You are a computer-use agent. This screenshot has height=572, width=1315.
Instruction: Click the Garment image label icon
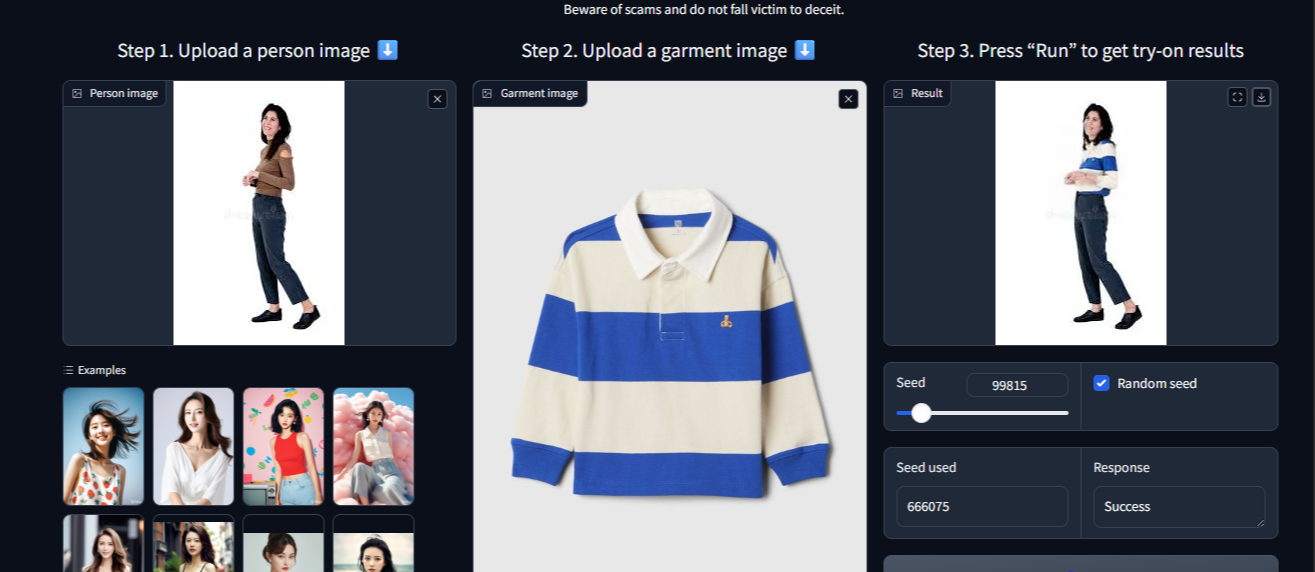pyautogui.click(x=487, y=93)
